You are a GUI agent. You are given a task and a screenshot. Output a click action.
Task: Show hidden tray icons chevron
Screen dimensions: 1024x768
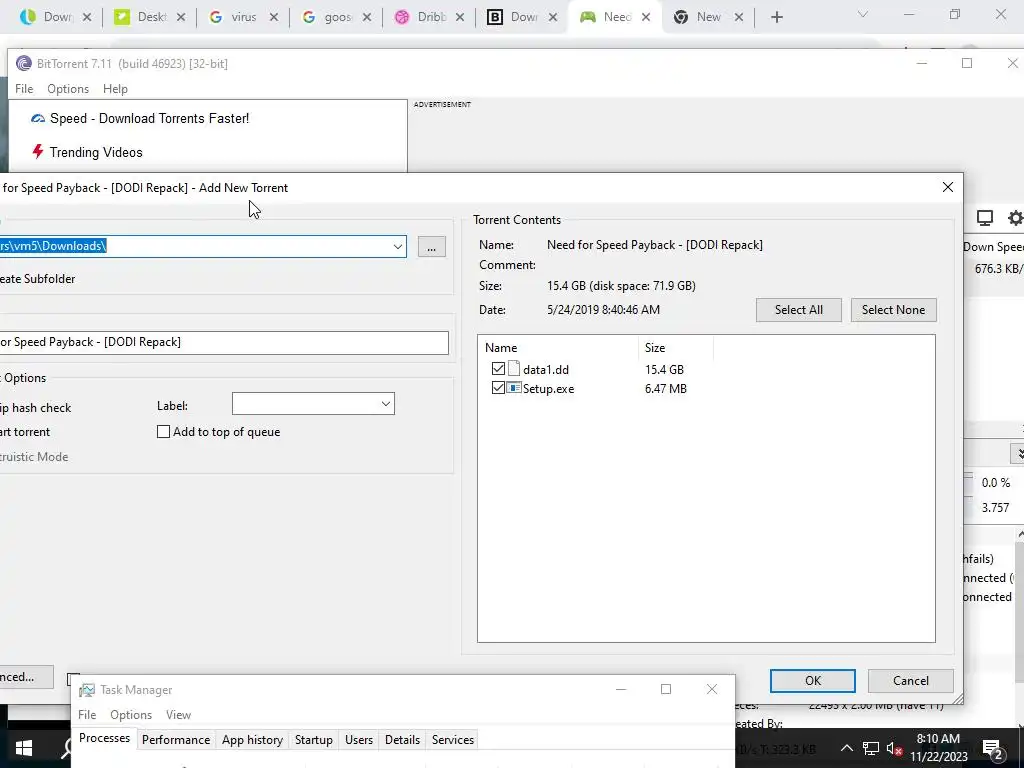[x=846, y=748]
